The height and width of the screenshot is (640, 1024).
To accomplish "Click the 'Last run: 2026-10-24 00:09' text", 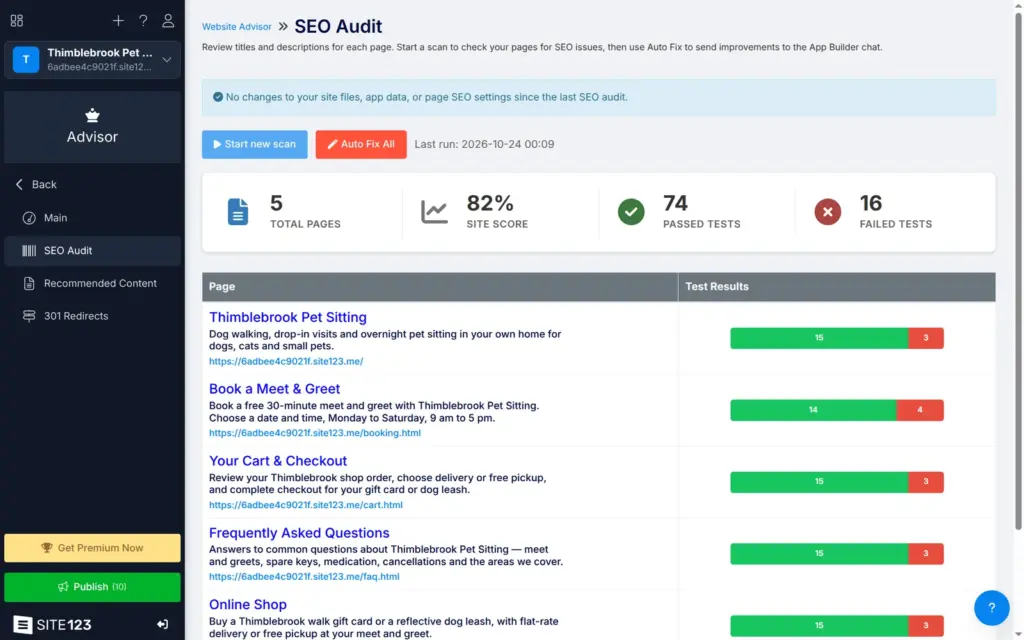I will [x=485, y=144].
